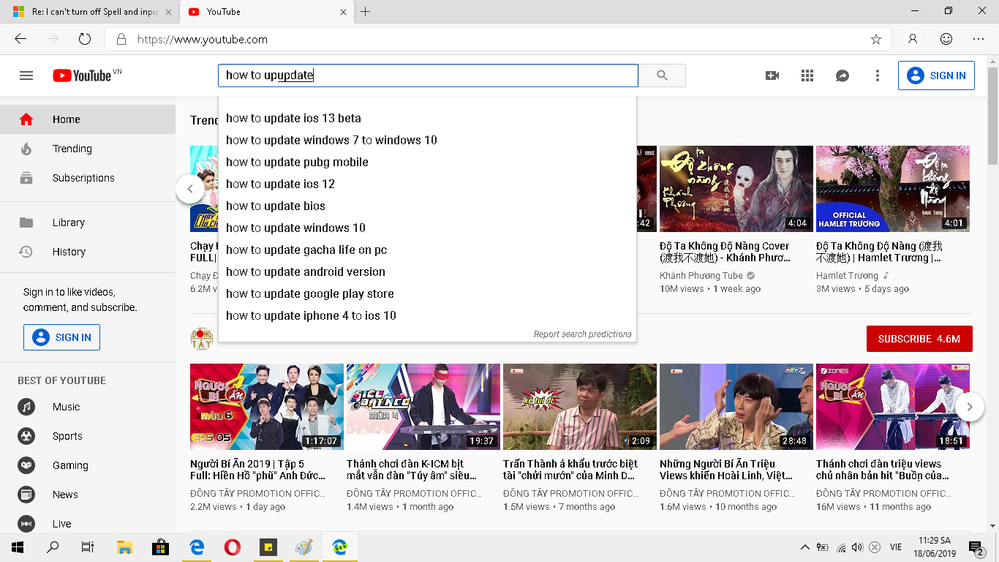Open Subscriptions in the sidebar
The height and width of the screenshot is (562, 999).
tap(88, 178)
